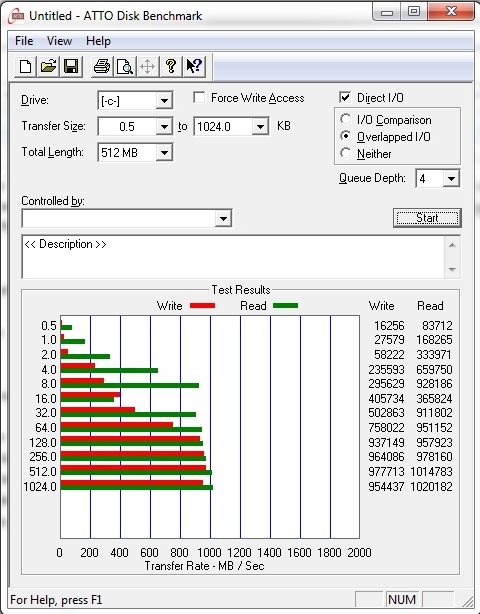Screen dimensions: 480x614
Task: Click the Description scrollbar up arrow
Action: coord(452,246)
